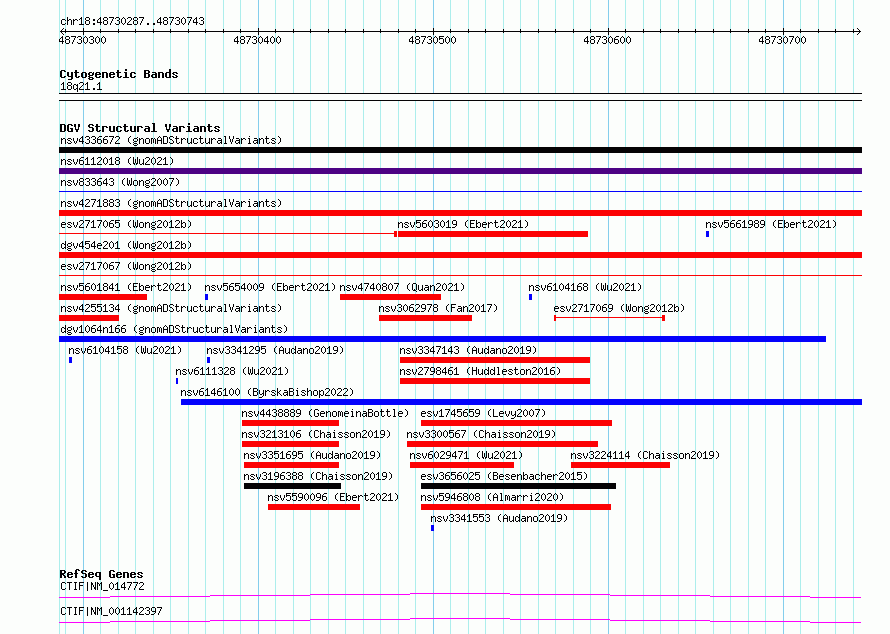Click the RefSeq Genes track title

click(x=101, y=574)
